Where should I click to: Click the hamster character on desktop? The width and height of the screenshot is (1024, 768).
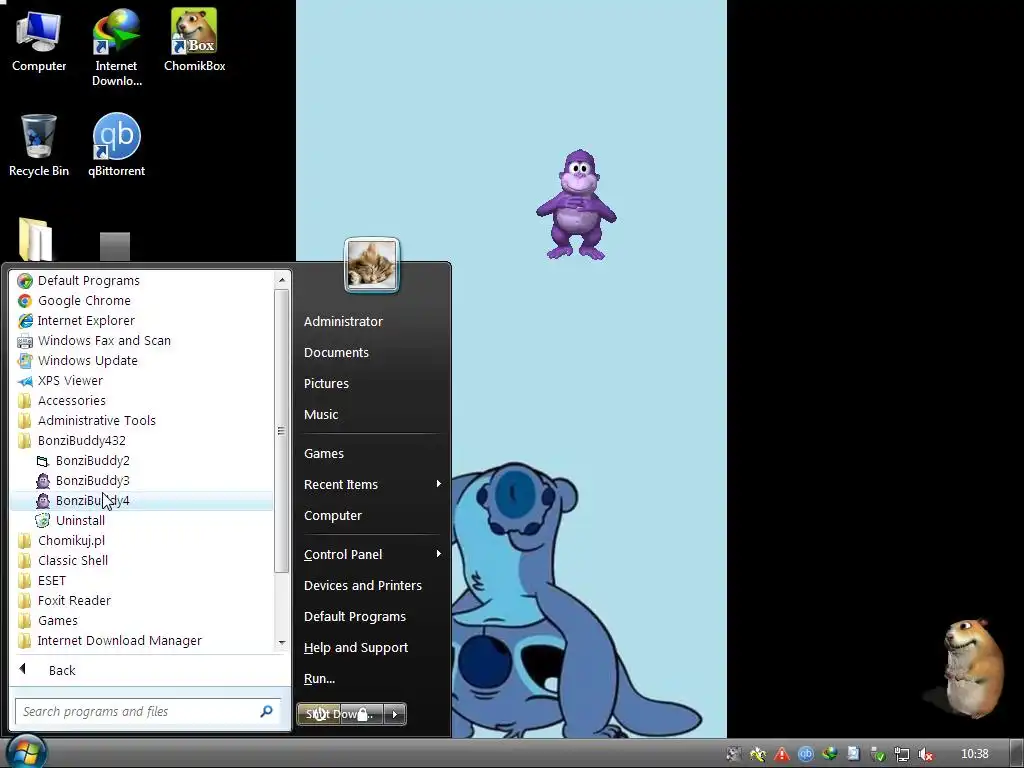(972, 667)
